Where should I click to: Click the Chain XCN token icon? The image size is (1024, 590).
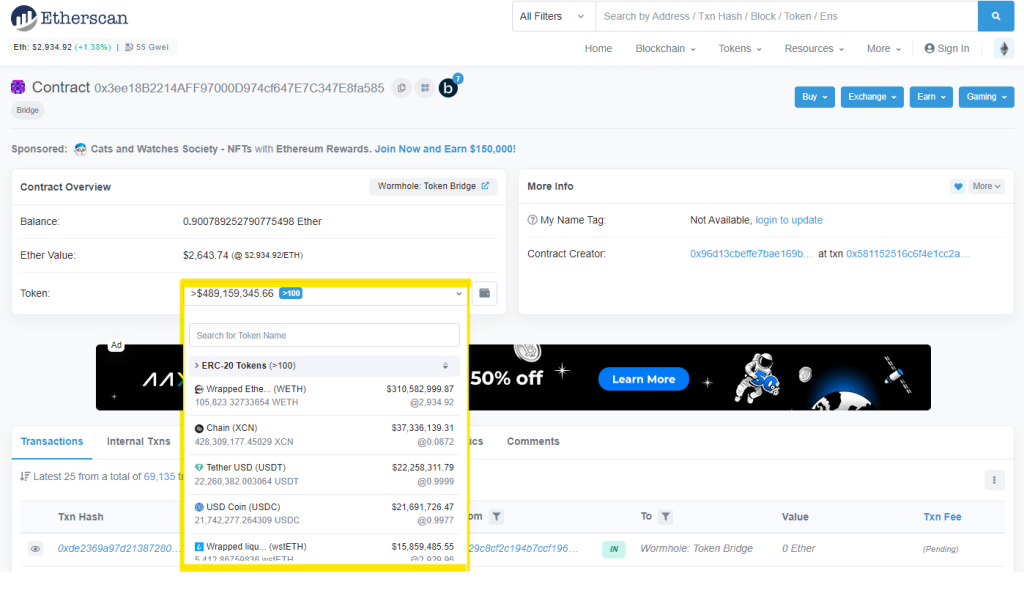tap(199, 429)
